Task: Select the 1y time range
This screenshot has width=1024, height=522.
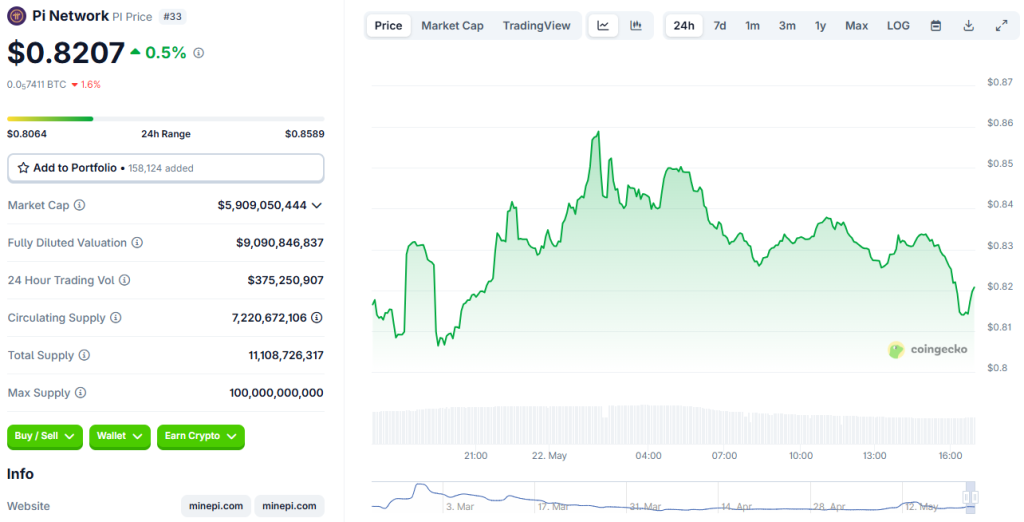Action: 820,26
